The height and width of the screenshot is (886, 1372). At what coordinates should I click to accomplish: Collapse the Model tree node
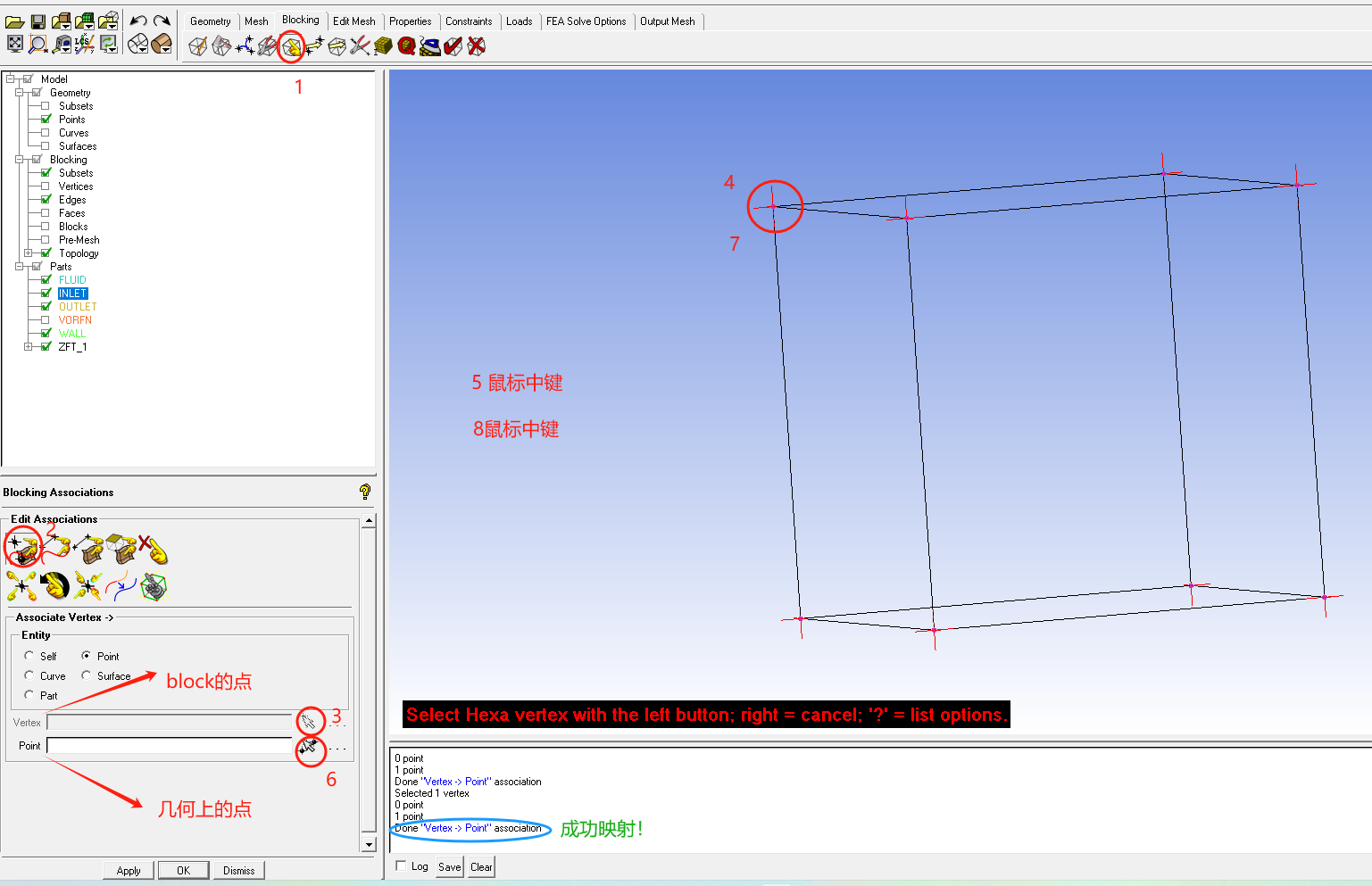[11, 79]
